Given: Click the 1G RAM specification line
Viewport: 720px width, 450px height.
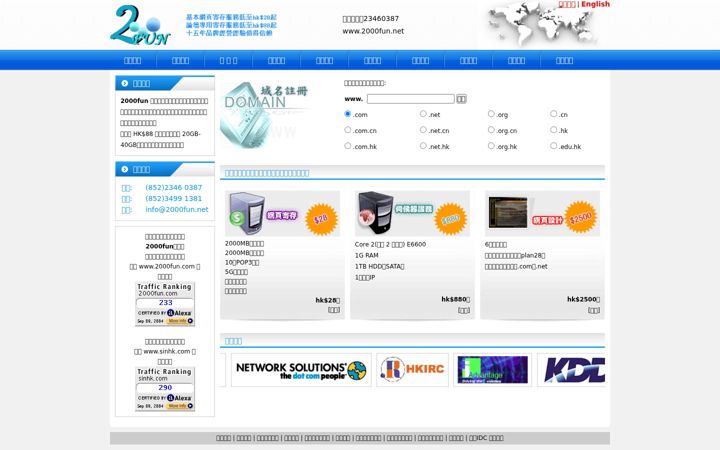Looking at the screenshot, I should pyautogui.click(x=366, y=255).
